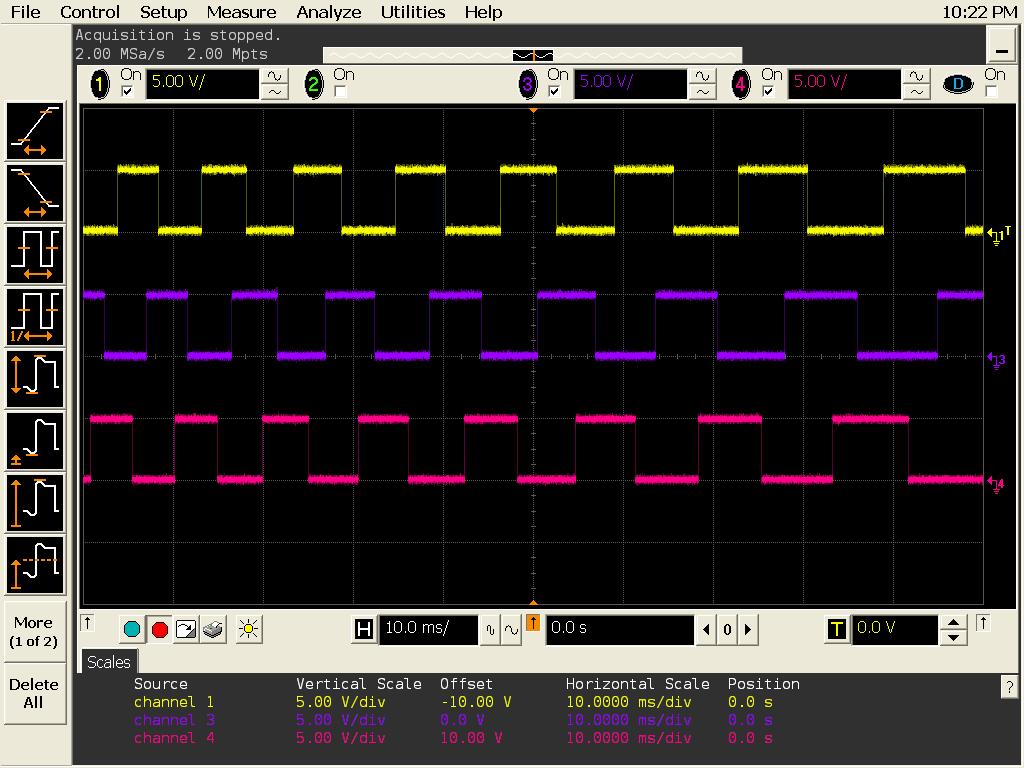Select the fall time measurement icon
Image resolution: width=1024 pixels, height=768 pixels.
coord(36,193)
